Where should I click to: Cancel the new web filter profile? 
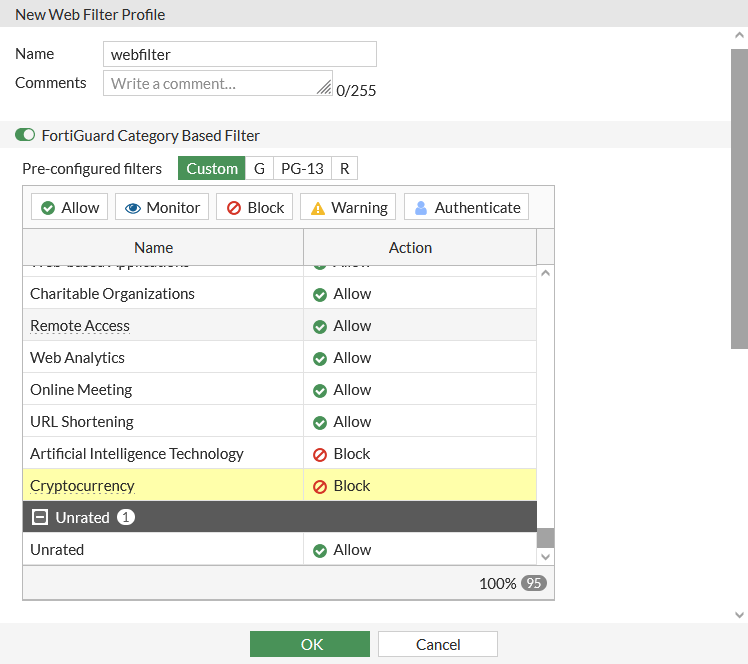point(438,644)
